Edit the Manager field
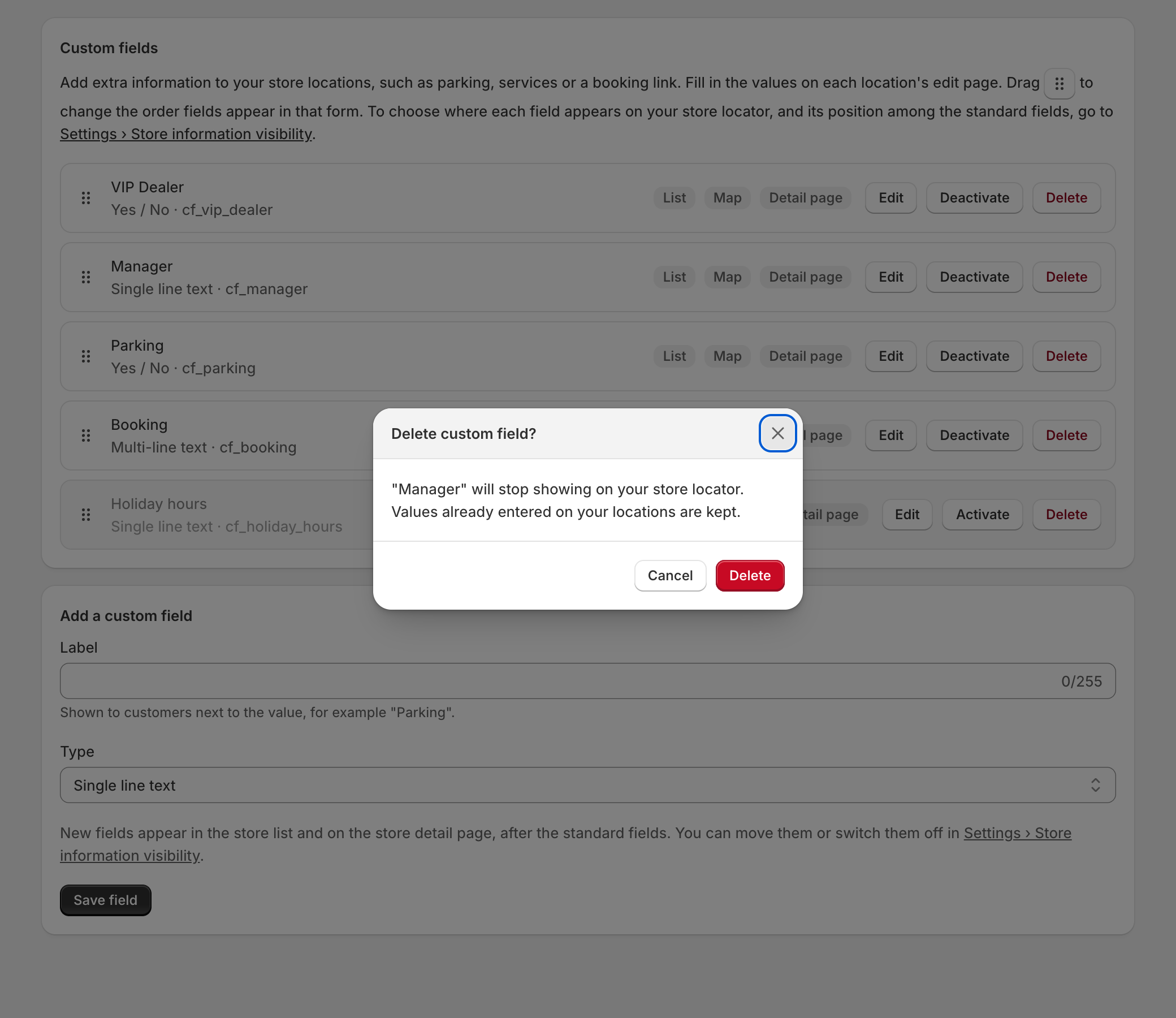 click(x=890, y=277)
